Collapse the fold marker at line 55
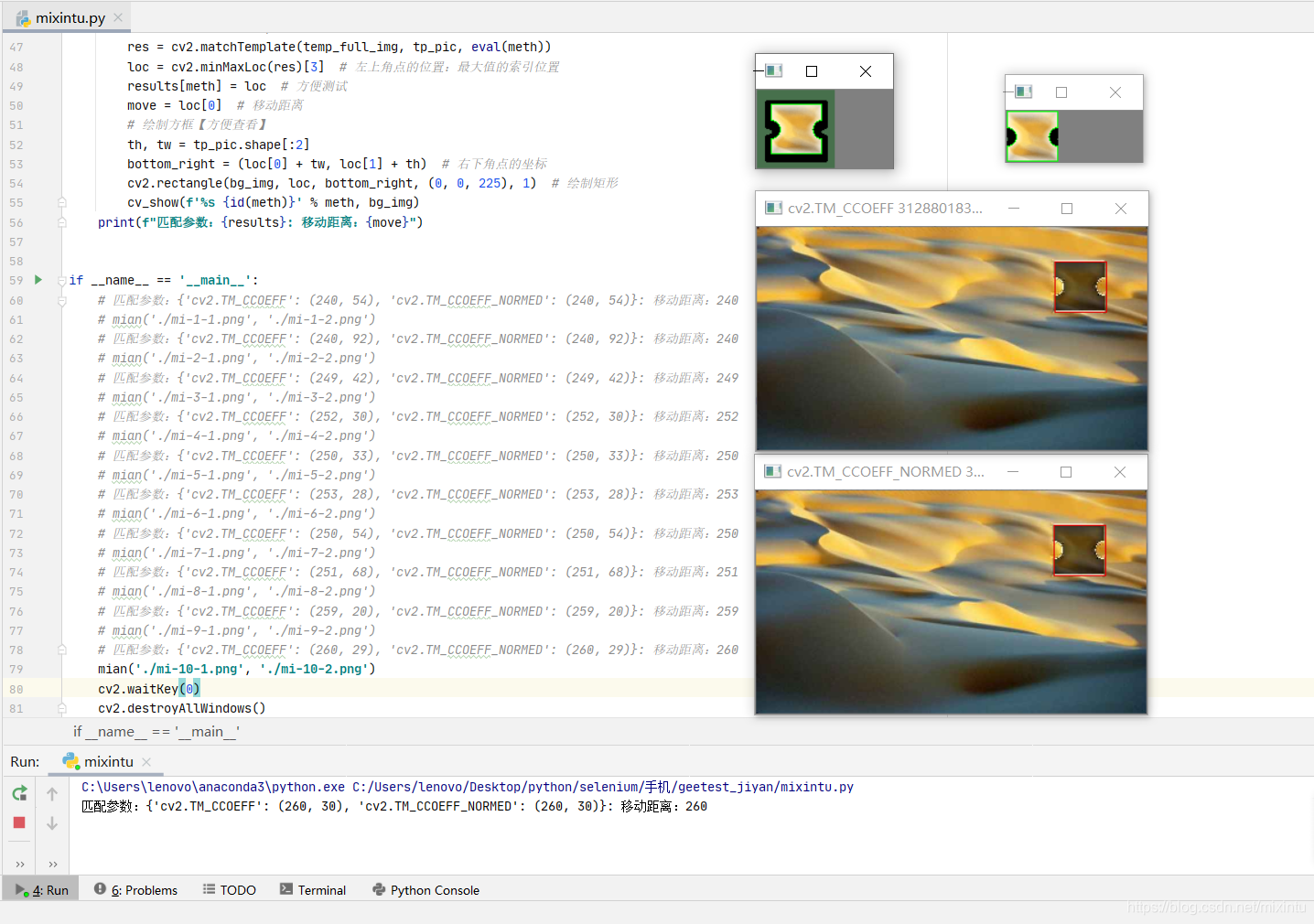Screen dimensions: 1314x924 click(61, 202)
